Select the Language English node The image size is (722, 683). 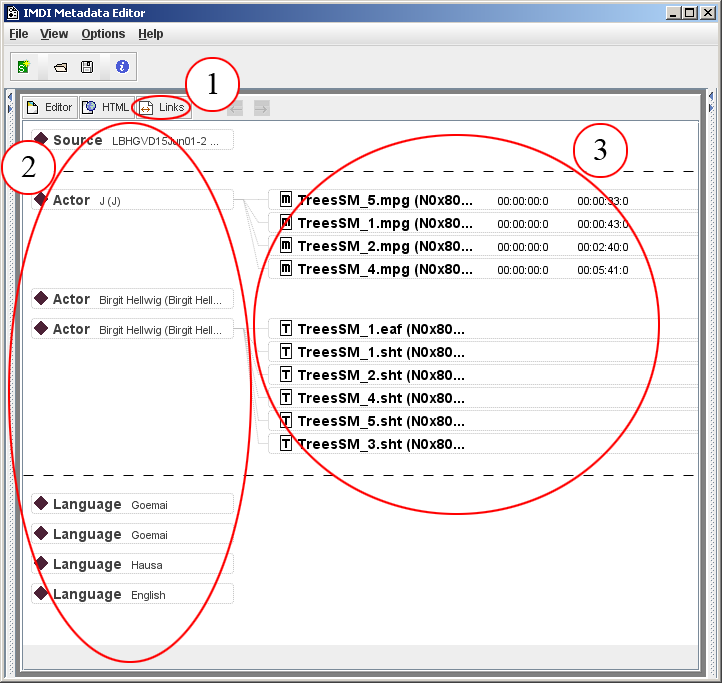tap(132, 594)
